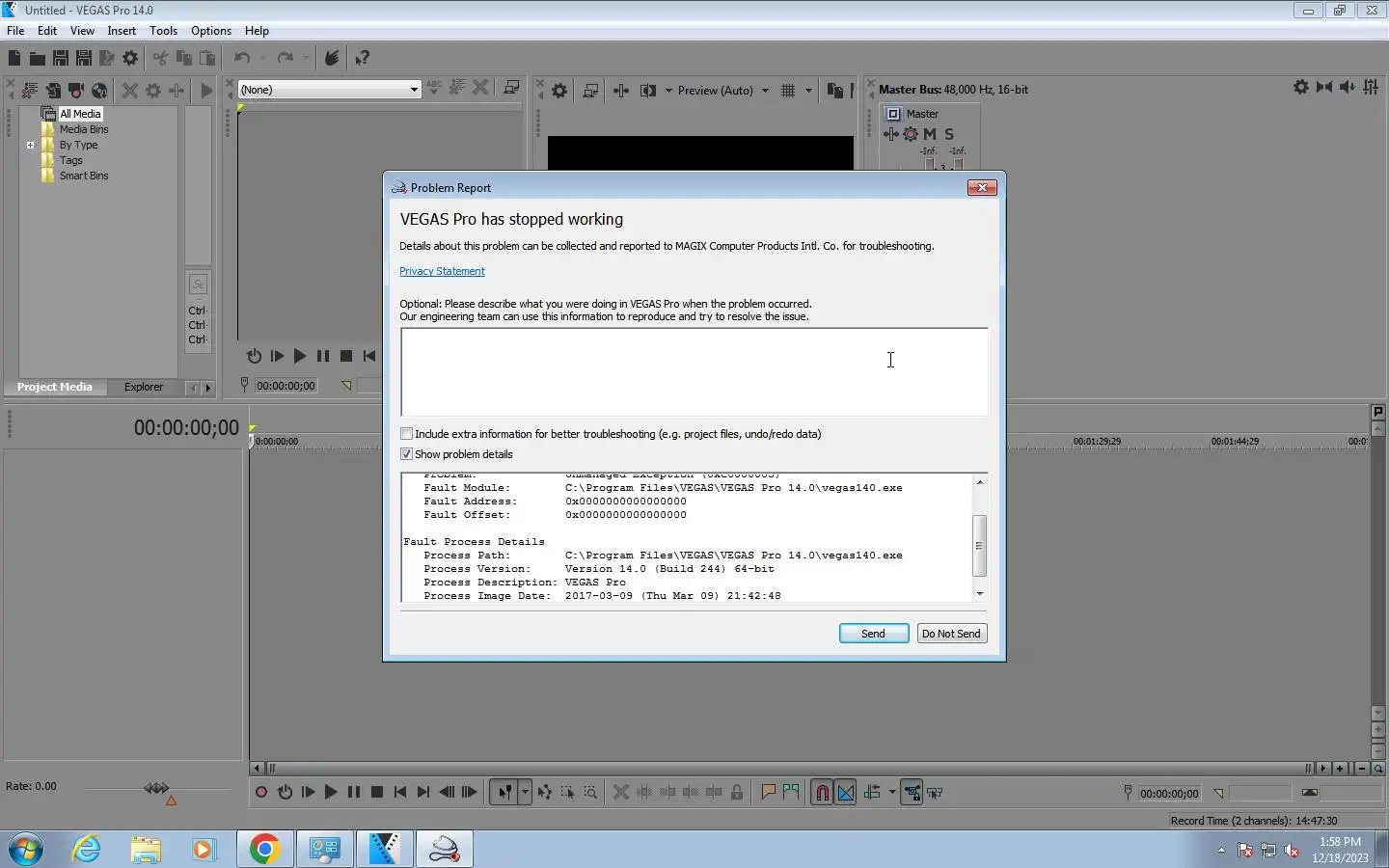Image resolution: width=1389 pixels, height=868 pixels.
Task: Click Insert Region icon in timeline toolbar
Action: tap(792, 793)
